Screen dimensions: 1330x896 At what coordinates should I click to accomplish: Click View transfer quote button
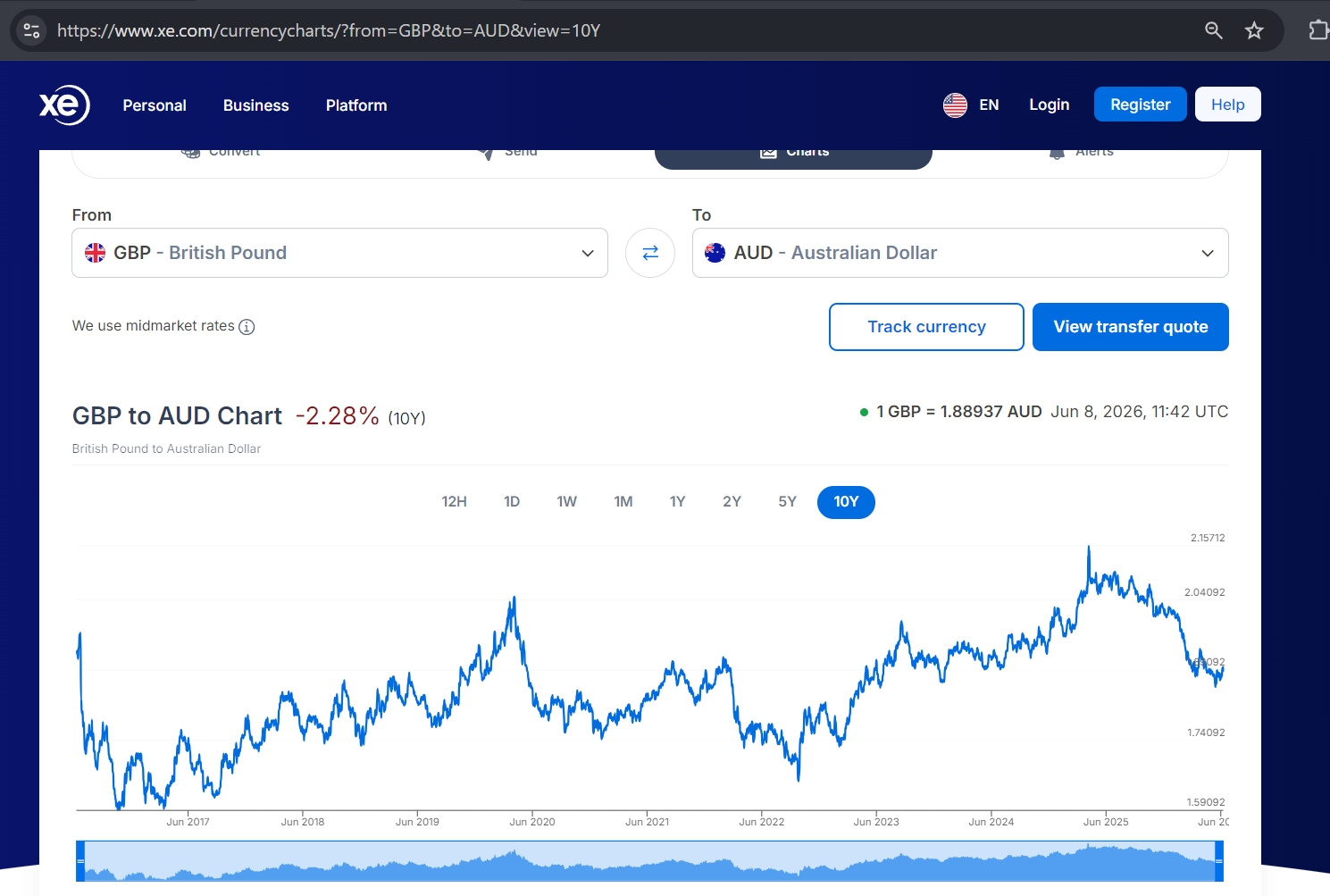[x=1131, y=327]
